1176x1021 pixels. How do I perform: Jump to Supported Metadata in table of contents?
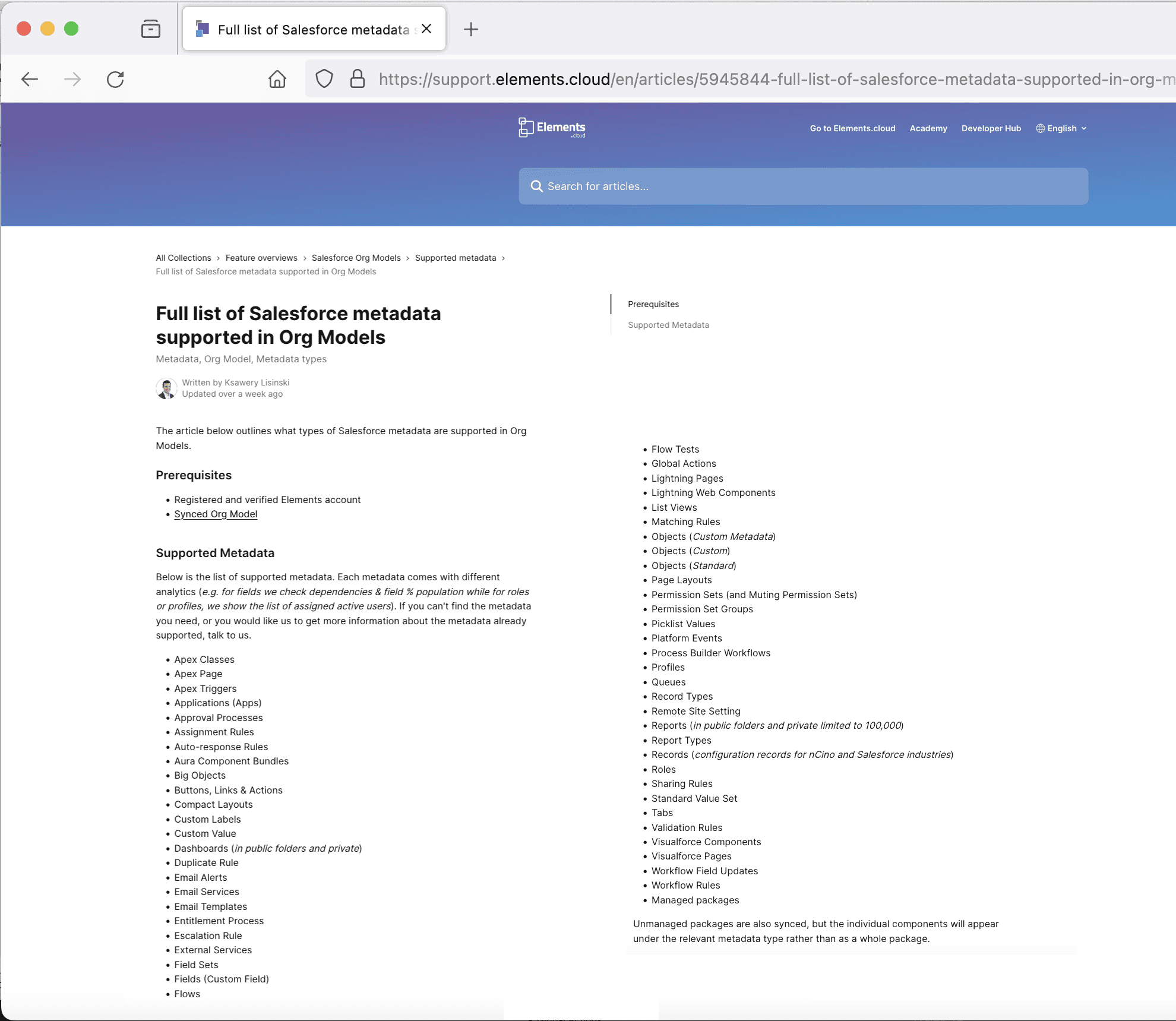(x=668, y=325)
